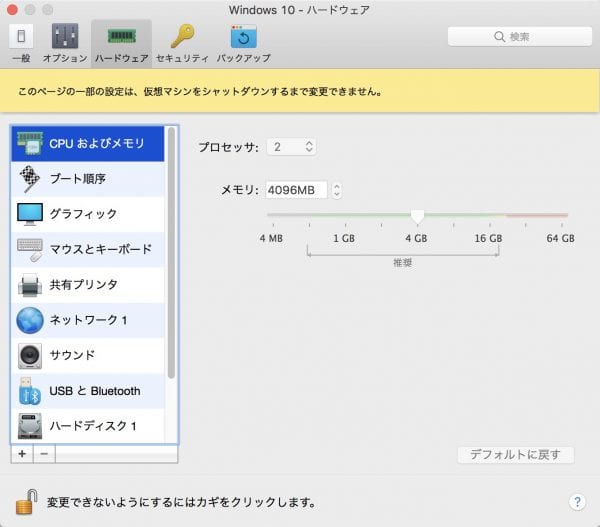This screenshot has height=527, width=600.
Task: Open the プロセッサ count dropdown
Action: pos(292,147)
